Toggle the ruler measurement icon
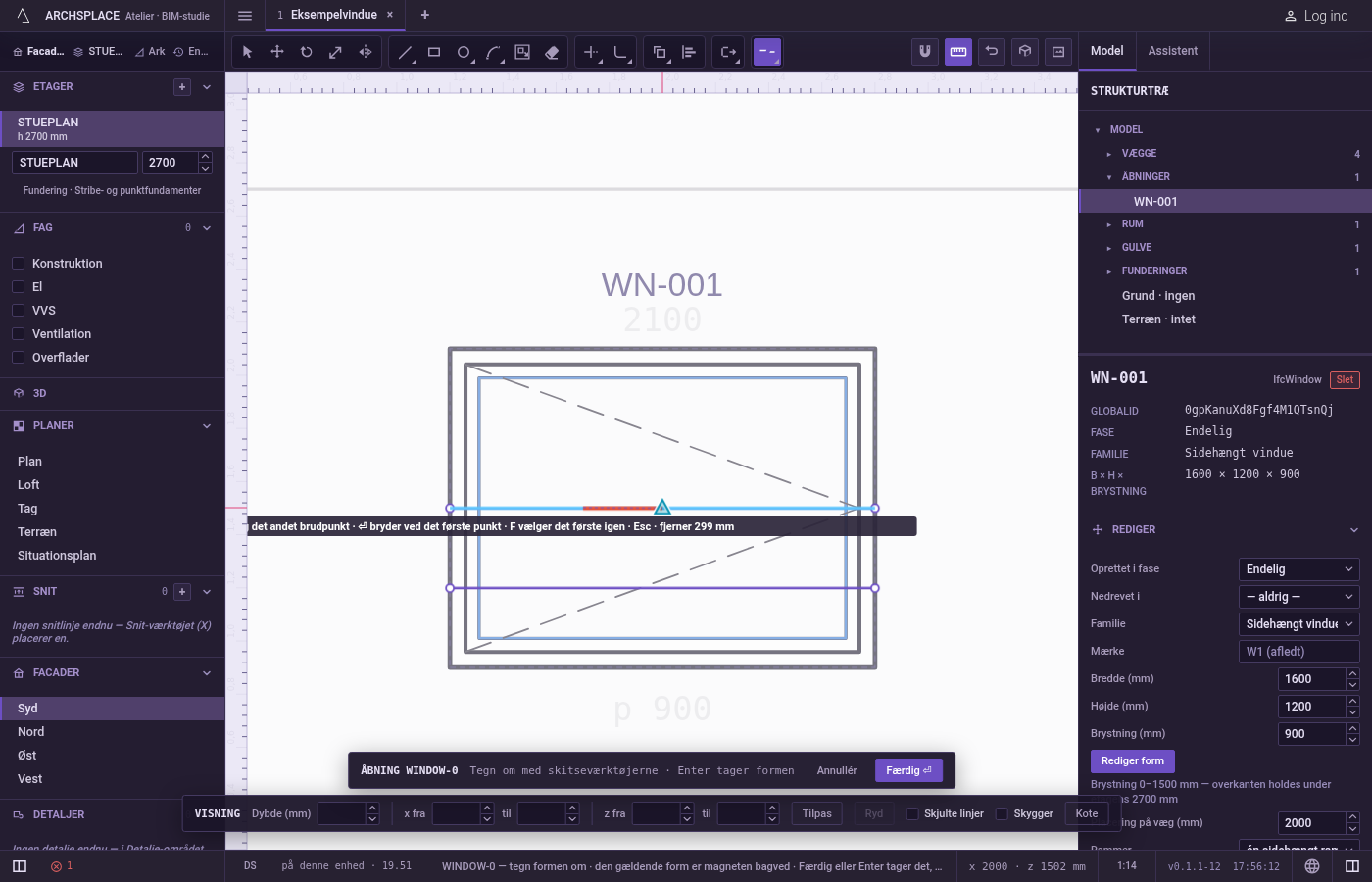 click(x=958, y=52)
